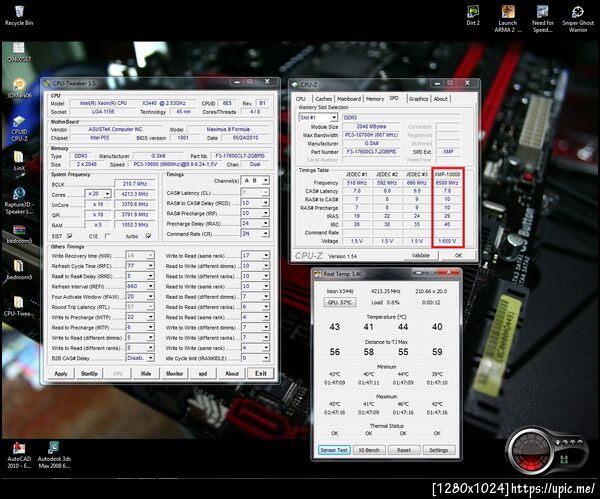Open the Refresh Interval (tREFI) dropdown
The width and height of the screenshot is (600, 499).
[x=140, y=286]
